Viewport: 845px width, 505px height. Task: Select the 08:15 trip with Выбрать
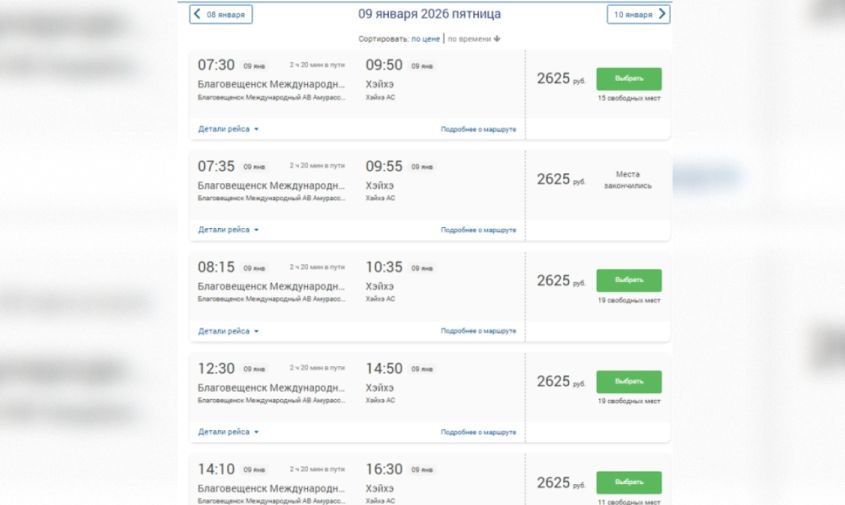(629, 280)
